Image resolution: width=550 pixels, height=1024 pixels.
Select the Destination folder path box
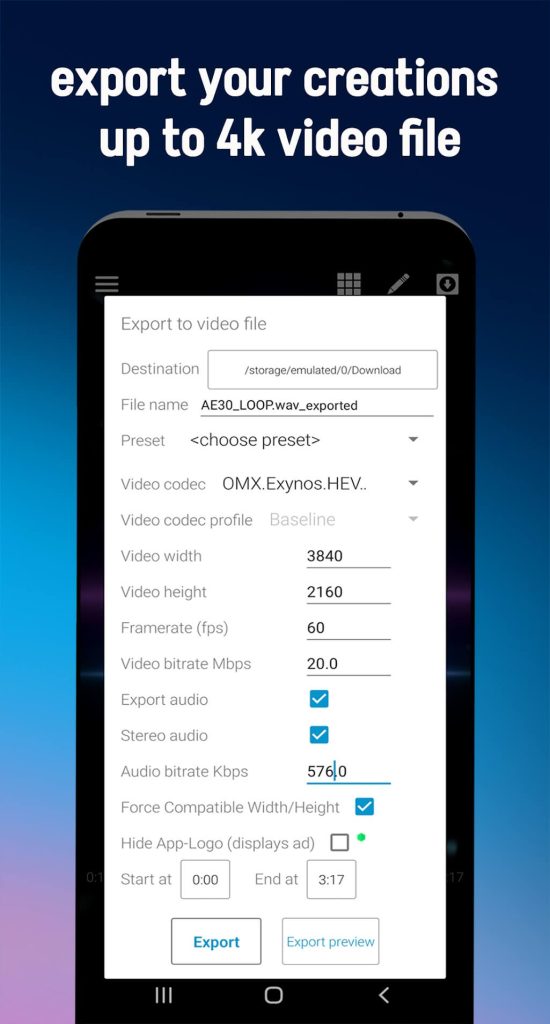pyautogui.click(x=323, y=370)
